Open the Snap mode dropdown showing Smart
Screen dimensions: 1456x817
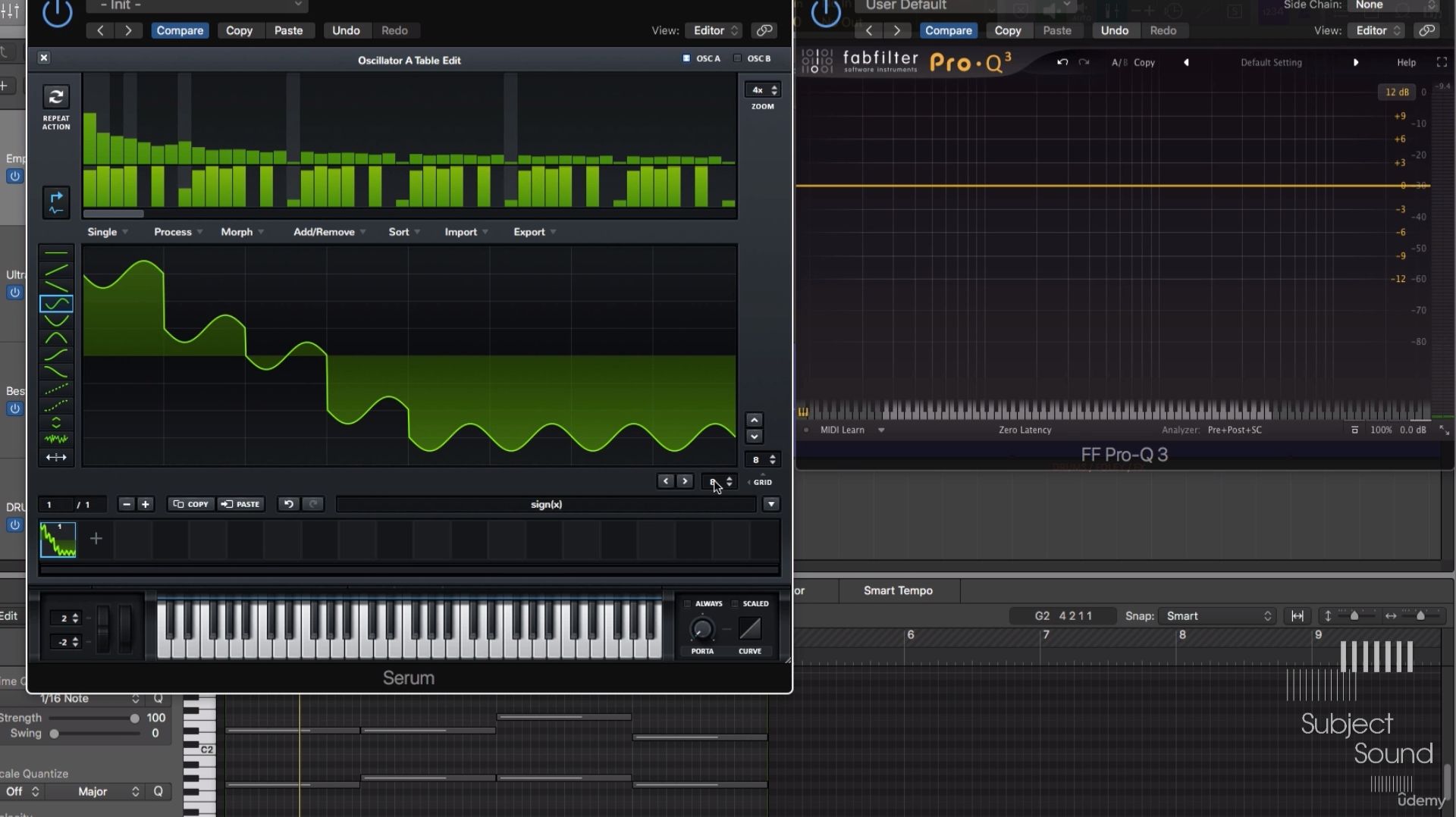1216,616
